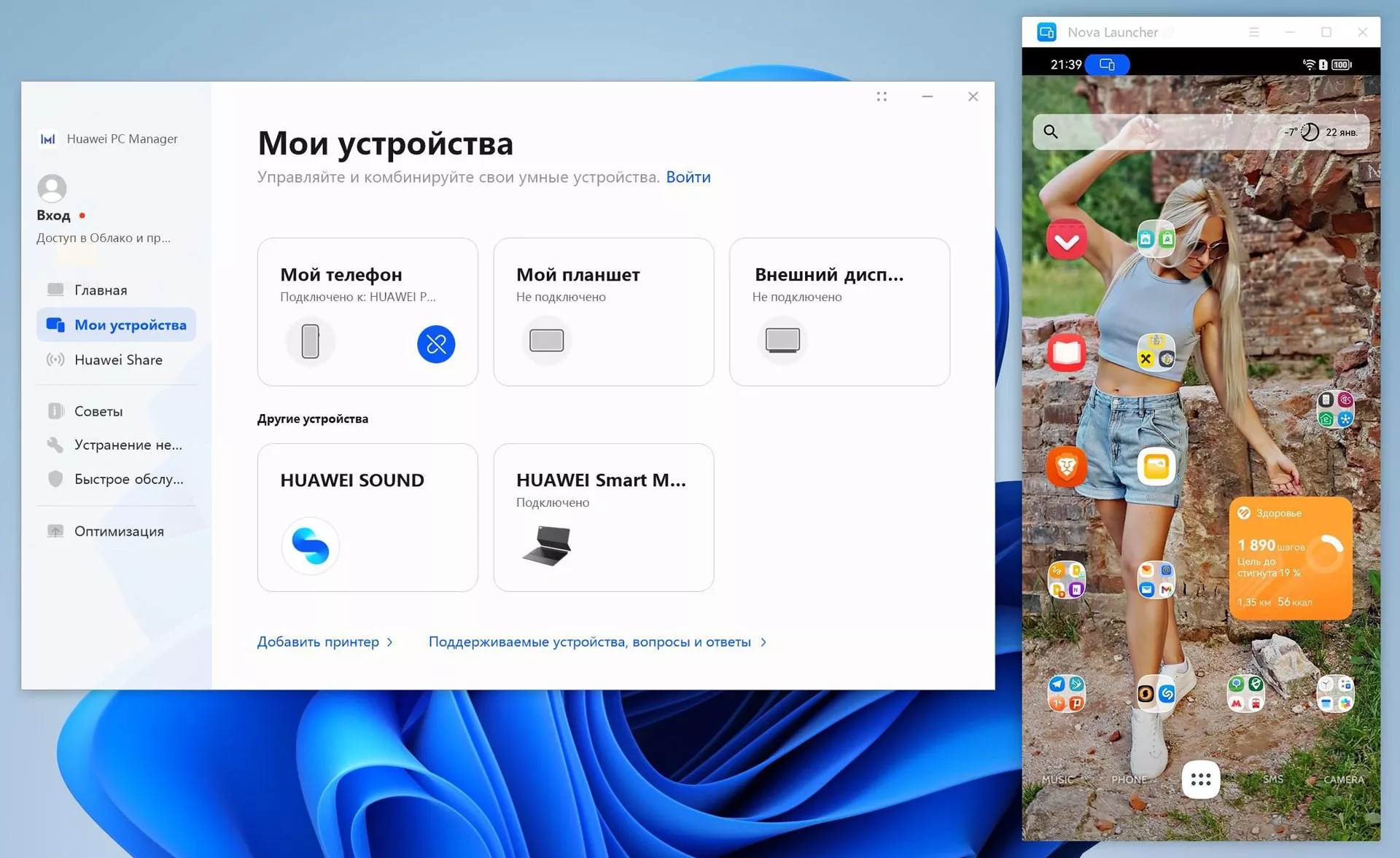Click the Huawei PC Manager logo icon
This screenshot has height=858, width=1400.
point(48,139)
